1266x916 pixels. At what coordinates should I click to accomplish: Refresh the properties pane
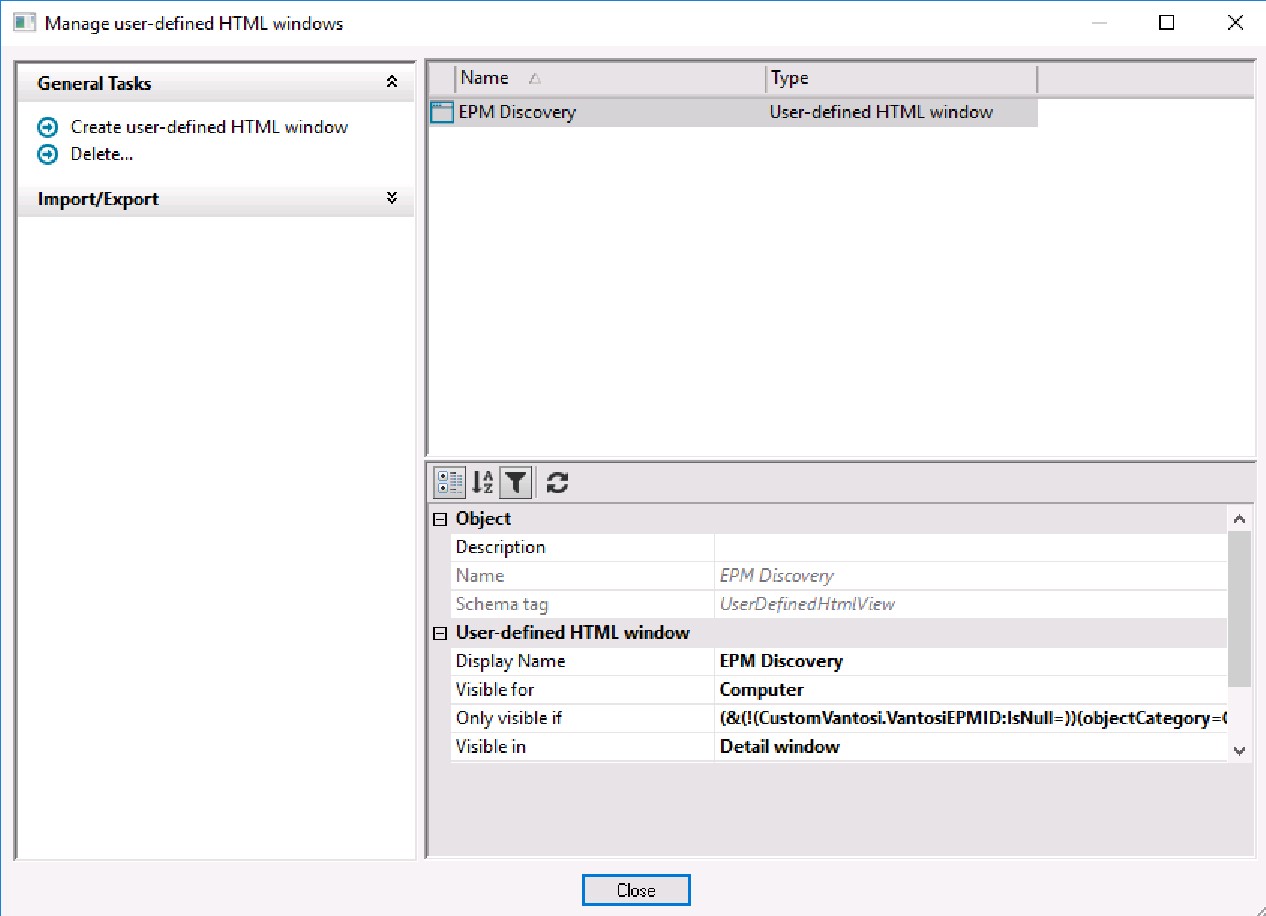click(x=555, y=482)
